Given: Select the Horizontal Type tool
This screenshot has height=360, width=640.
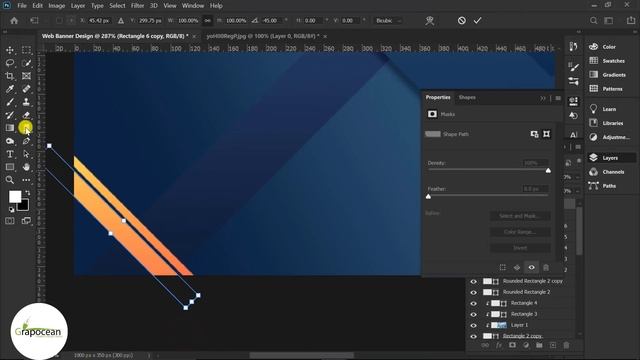Looking at the screenshot, I should [x=10, y=154].
